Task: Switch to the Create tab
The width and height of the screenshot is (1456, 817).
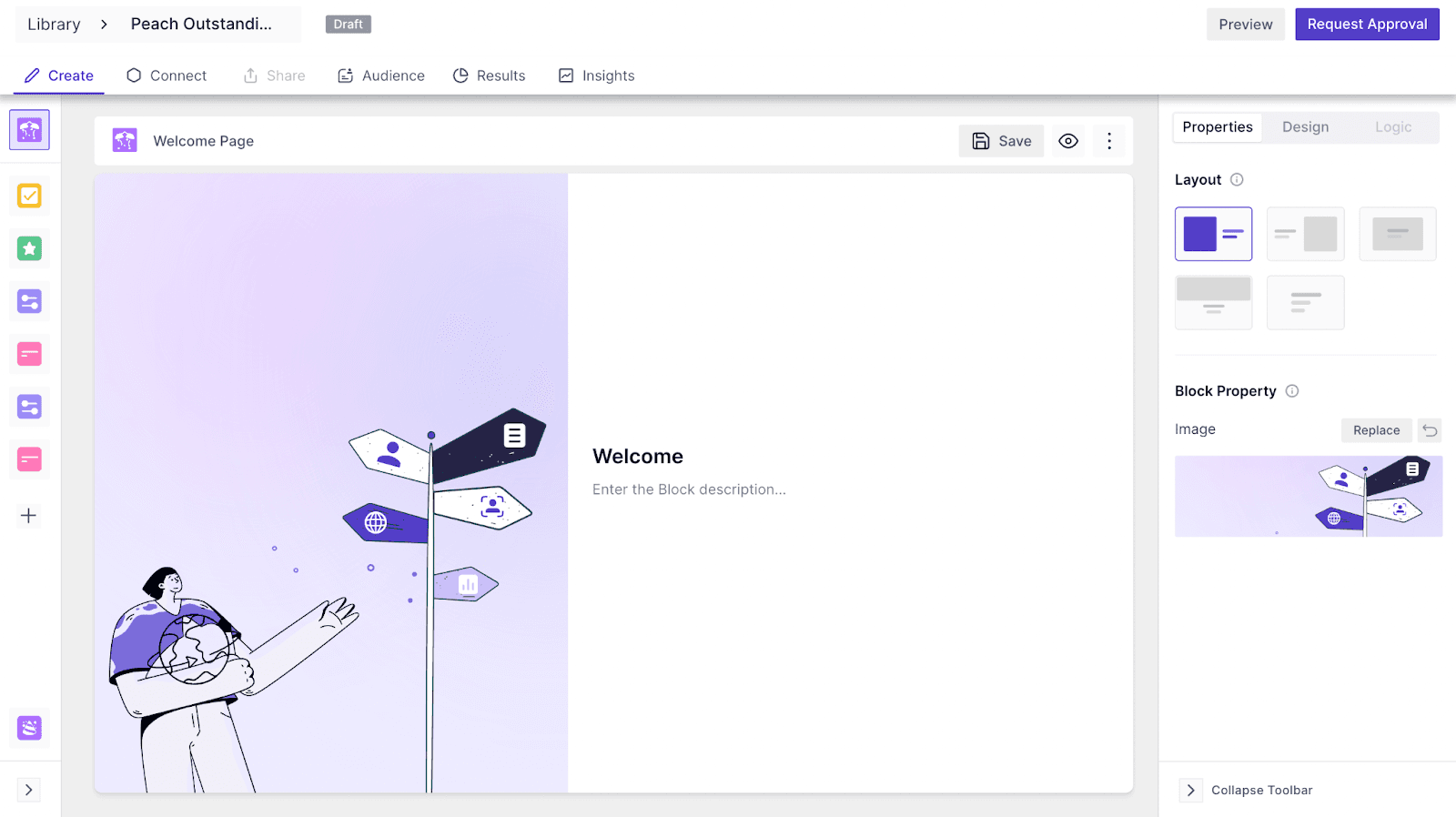Action: tap(59, 76)
